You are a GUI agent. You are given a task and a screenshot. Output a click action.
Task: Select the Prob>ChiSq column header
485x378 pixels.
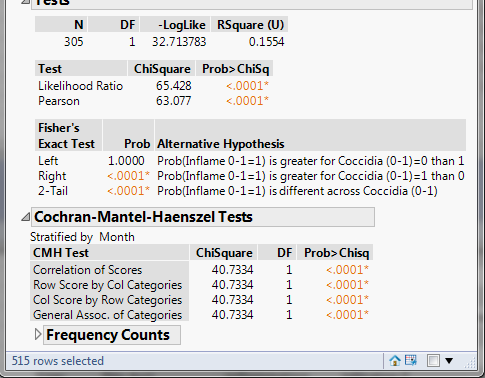point(235,69)
